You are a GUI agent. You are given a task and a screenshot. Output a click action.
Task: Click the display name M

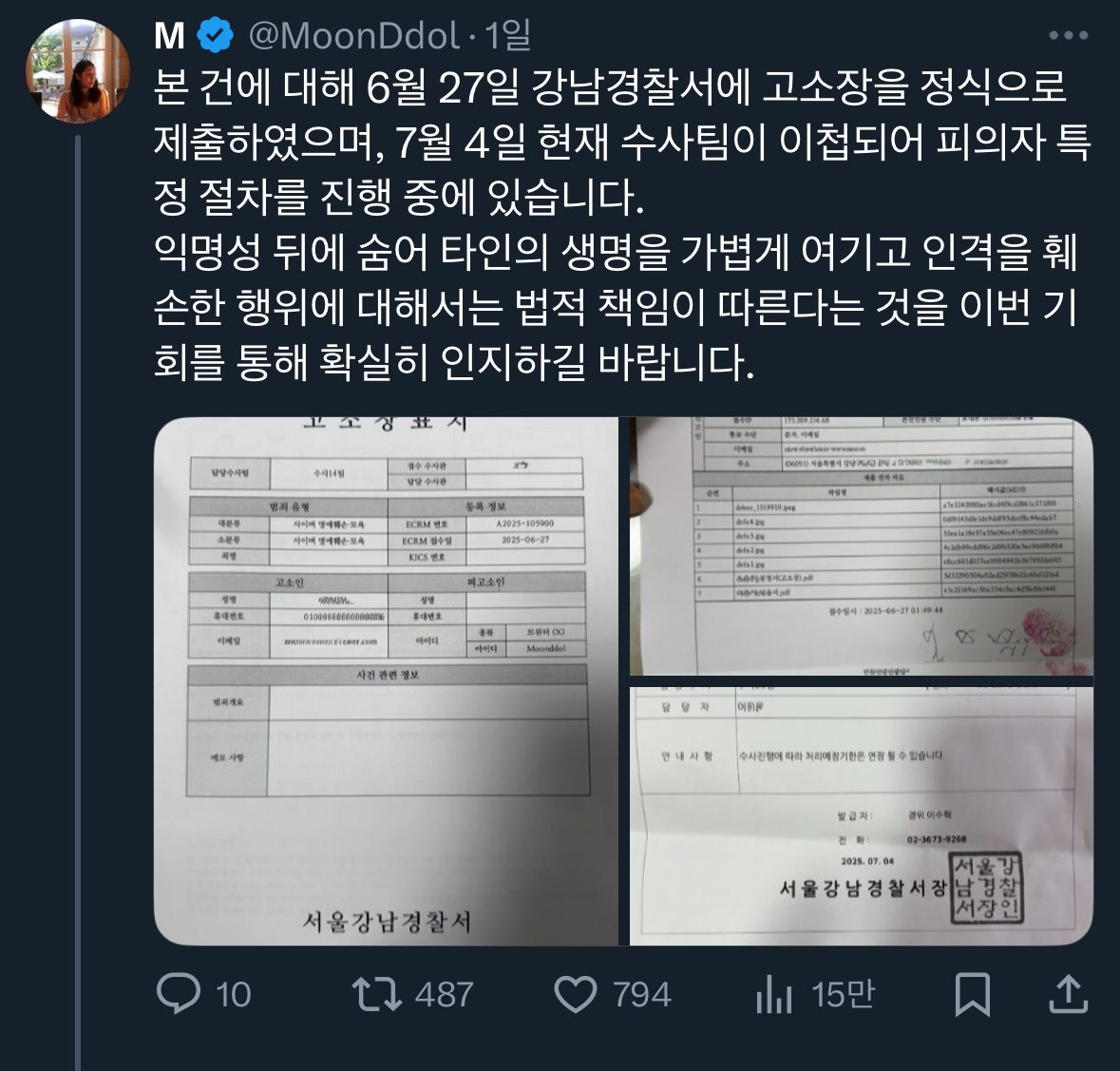tap(169, 36)
